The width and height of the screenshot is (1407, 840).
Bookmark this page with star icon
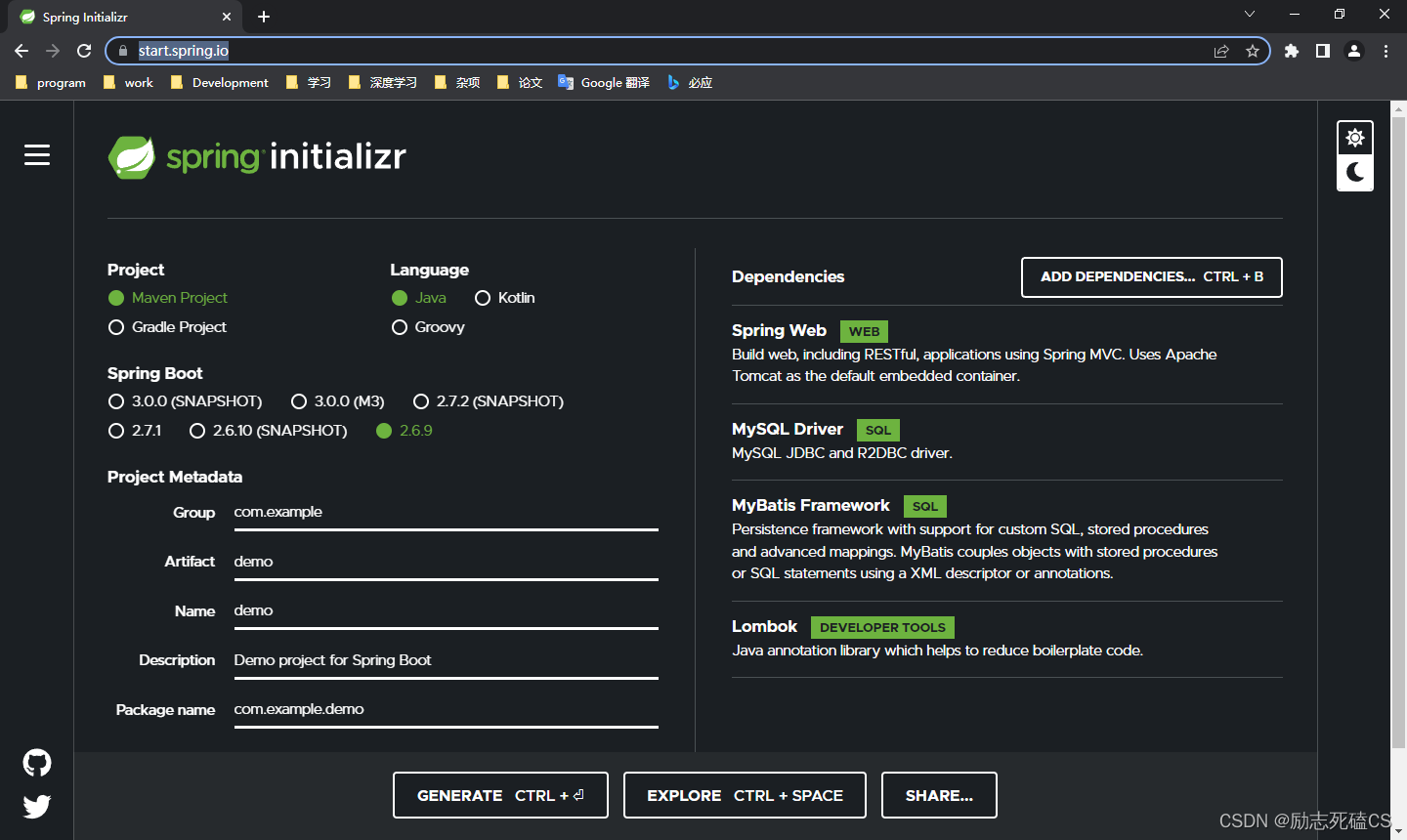point(1253,51)
